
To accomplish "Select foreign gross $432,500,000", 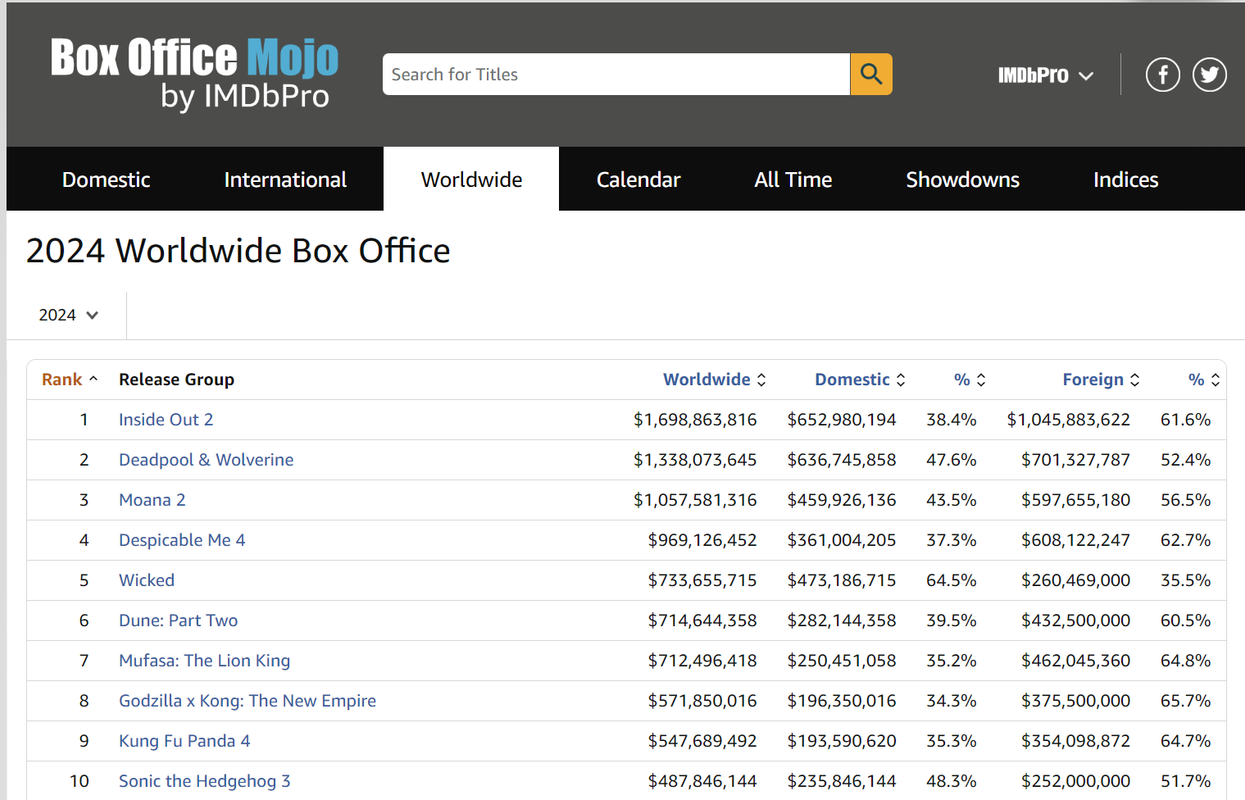I will (x=1076, y=620).
